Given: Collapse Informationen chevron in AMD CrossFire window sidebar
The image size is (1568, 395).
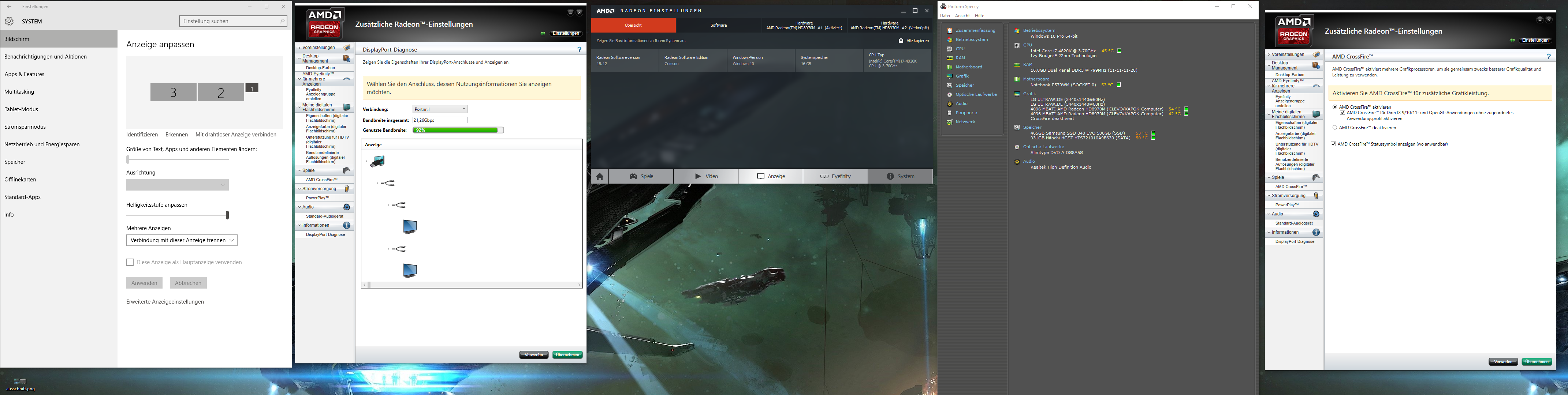Looking at the screenshot, I should [1269, 232].
